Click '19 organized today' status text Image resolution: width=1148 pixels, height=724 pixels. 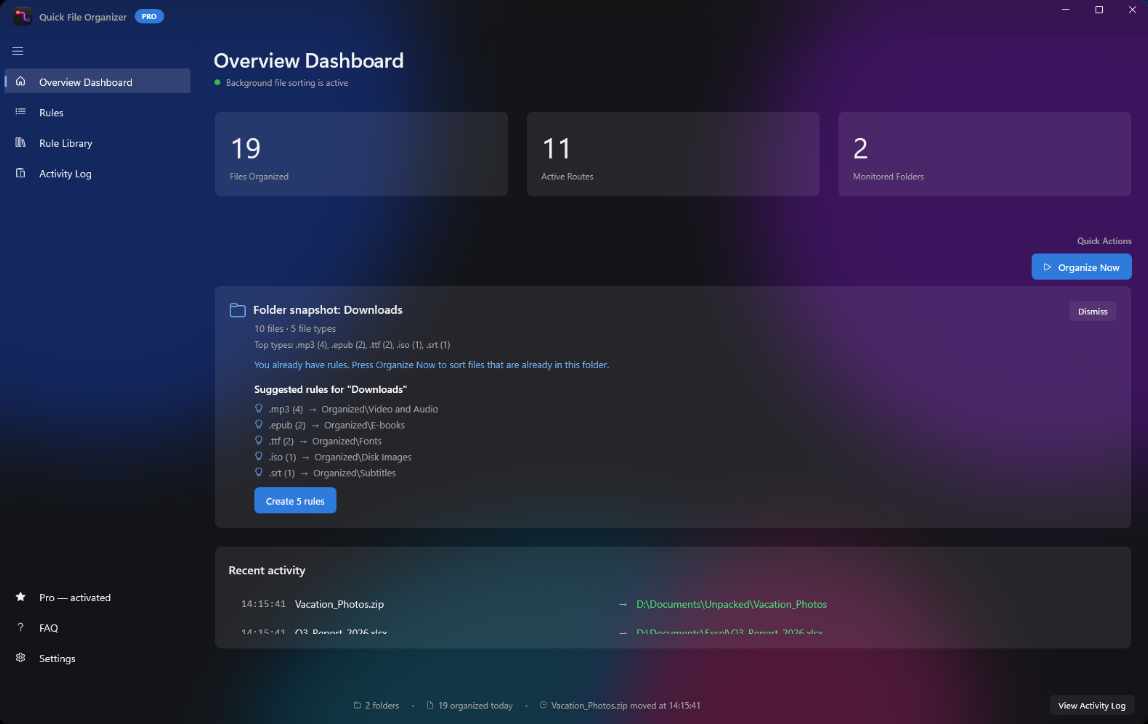point(475,706)
